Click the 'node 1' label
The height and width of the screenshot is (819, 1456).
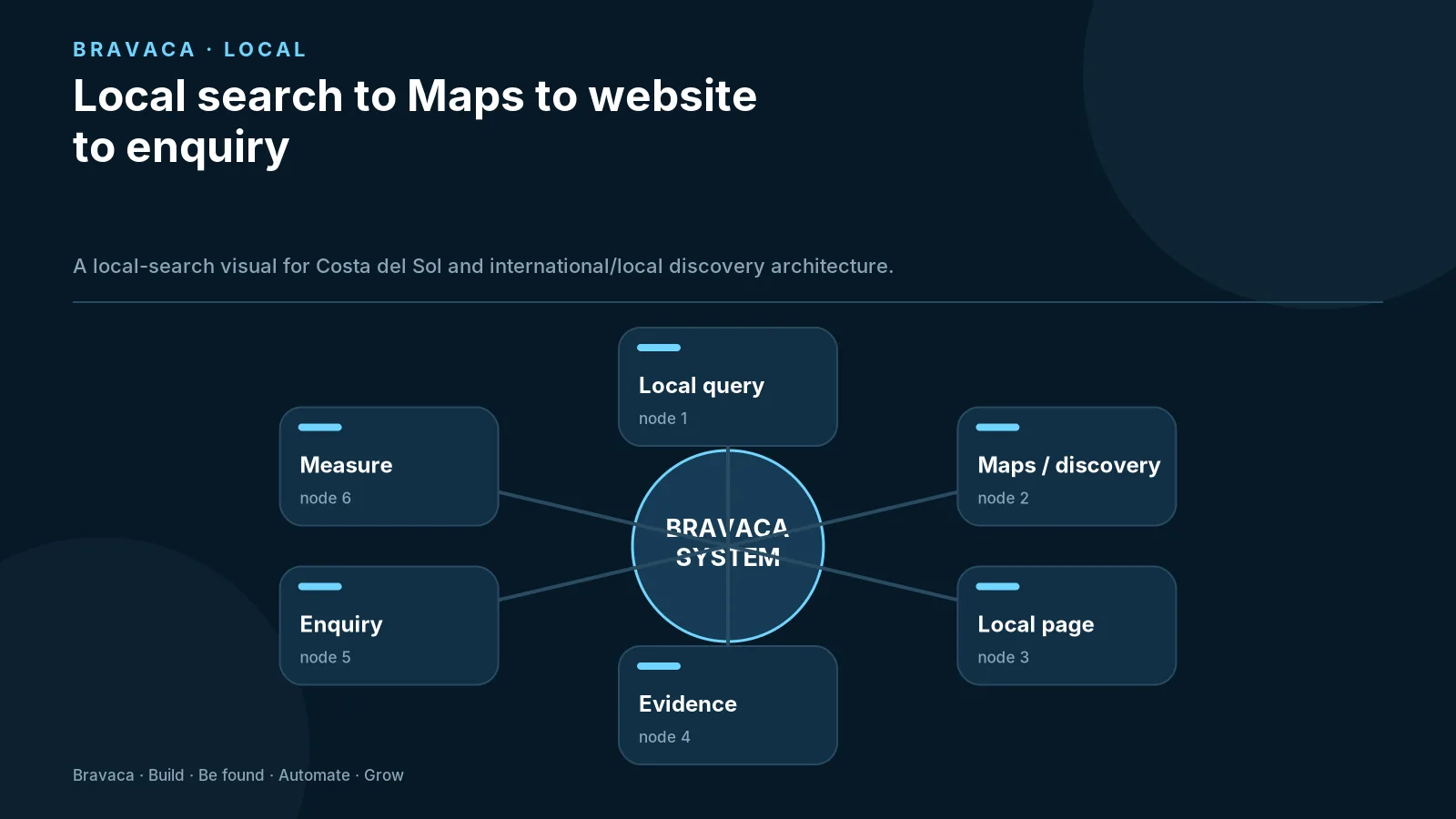pos(663,419)
